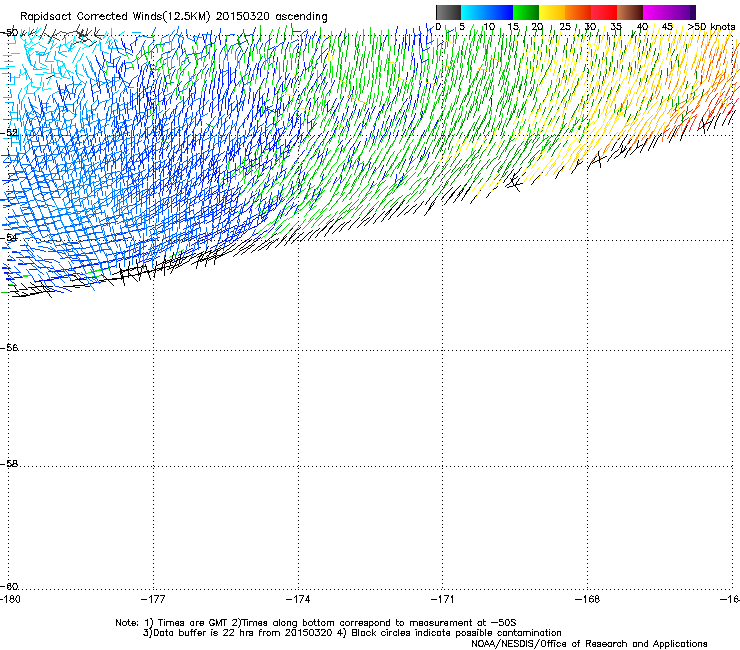
Task: Click the legend tick label 10
Action: [x=489, y=27]
